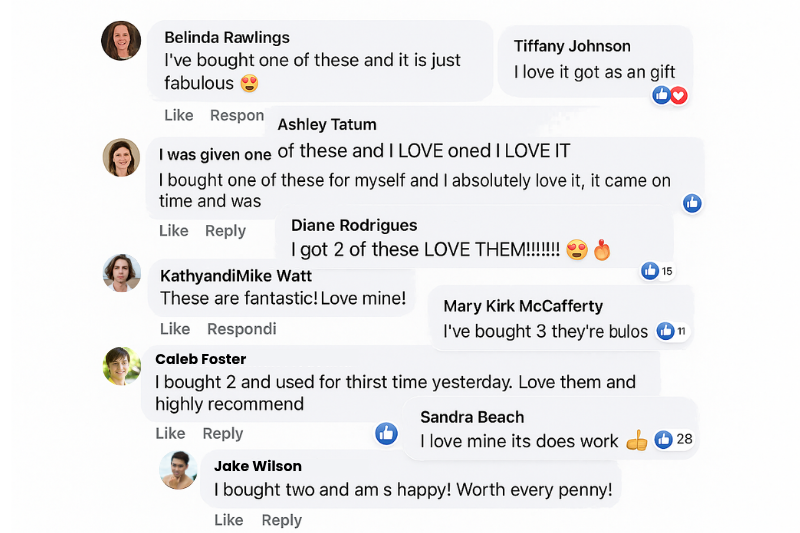Like Jake Wilson's comment
The height and width of the screenshot is (533, 800).
coord(228,520)
